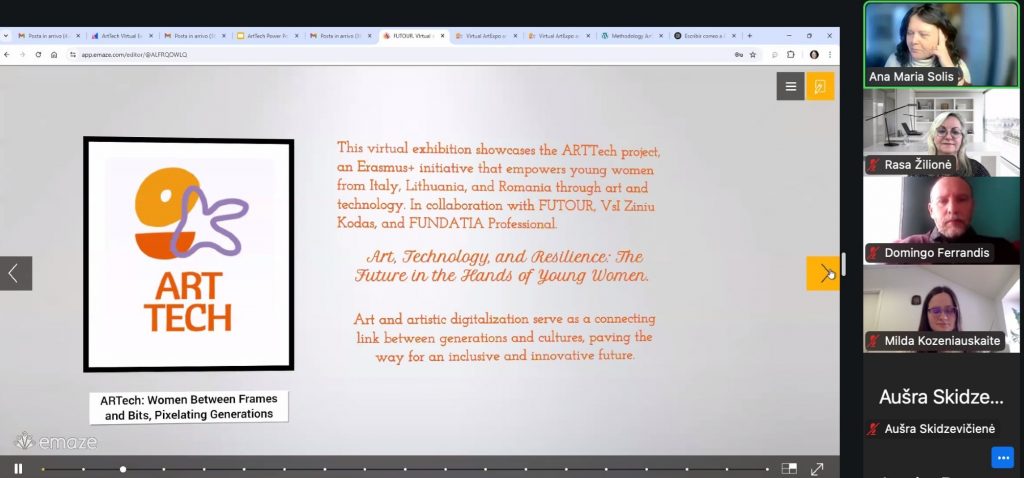Expand the tab search dropdown arrow
The width and height of the screenshot is (1024, 478).
pos(6,36)
